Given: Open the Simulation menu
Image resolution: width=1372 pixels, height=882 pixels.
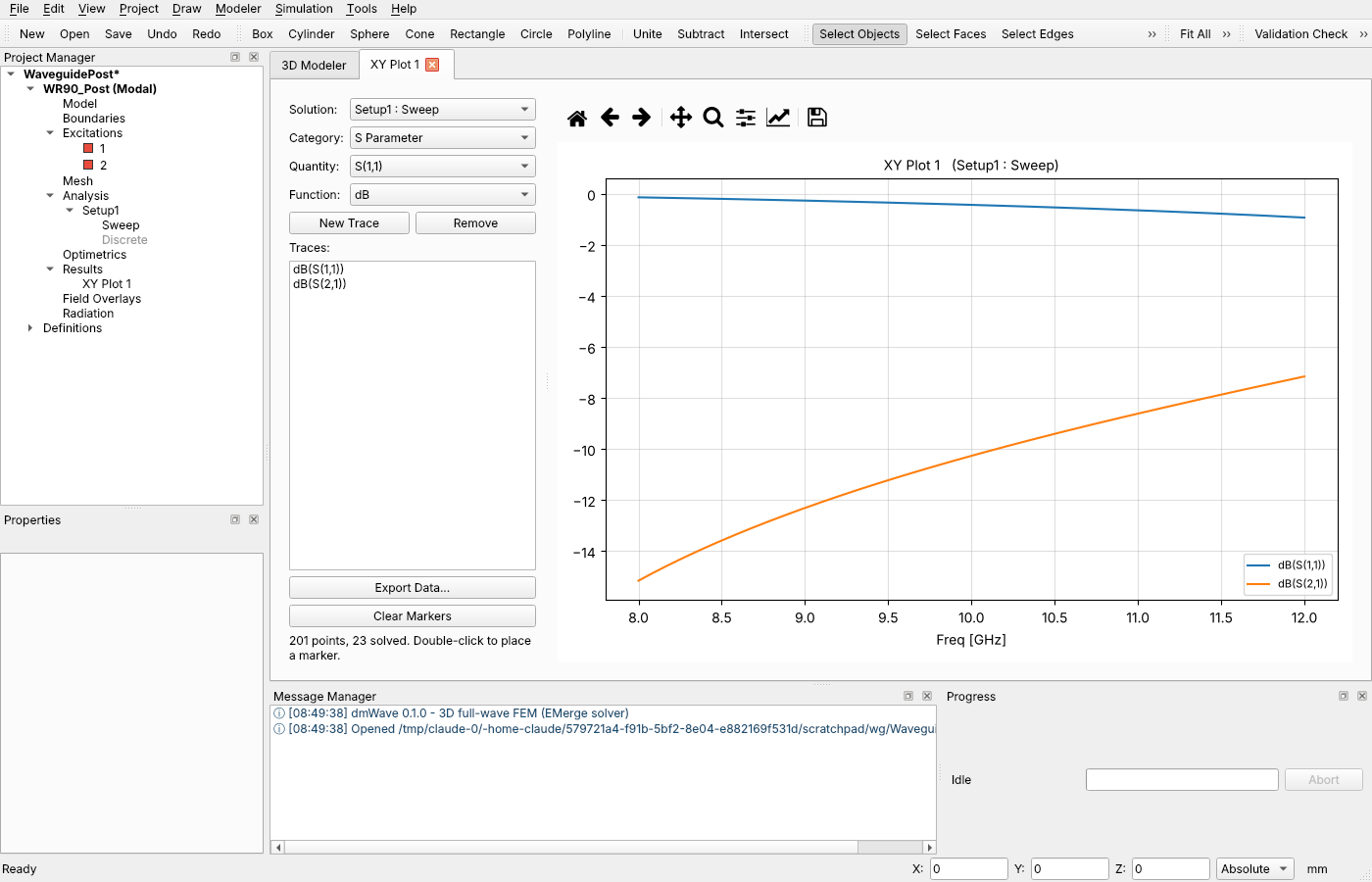Looking at the screenshot, I should [304, 9].
